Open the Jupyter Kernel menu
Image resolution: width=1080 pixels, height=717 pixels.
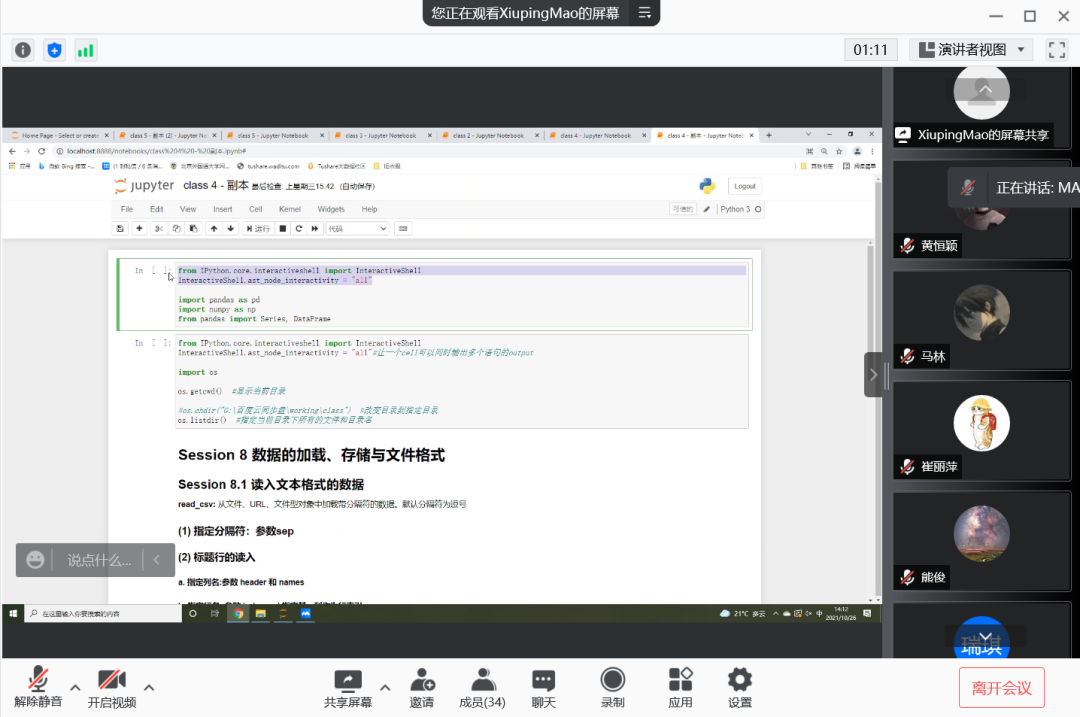pyautogui.click(x=289, y=209)
